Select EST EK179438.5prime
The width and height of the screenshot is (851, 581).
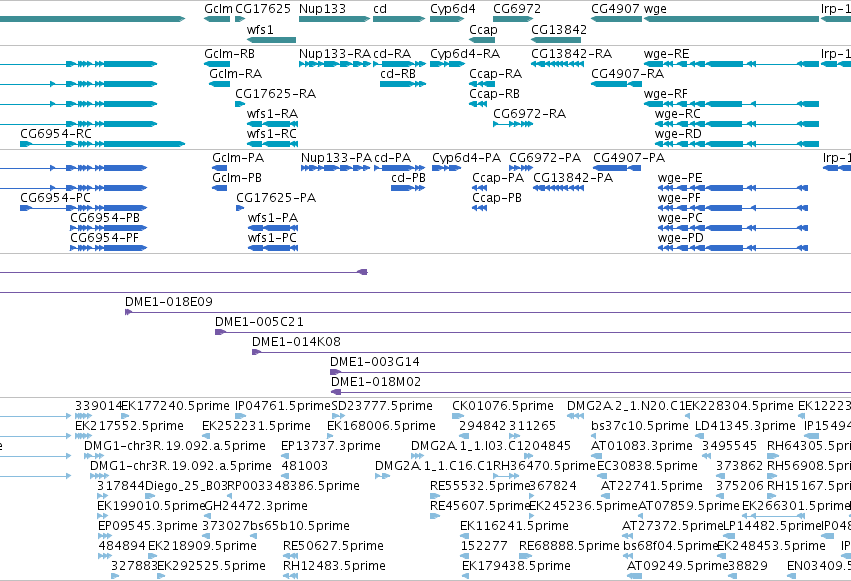516,566
